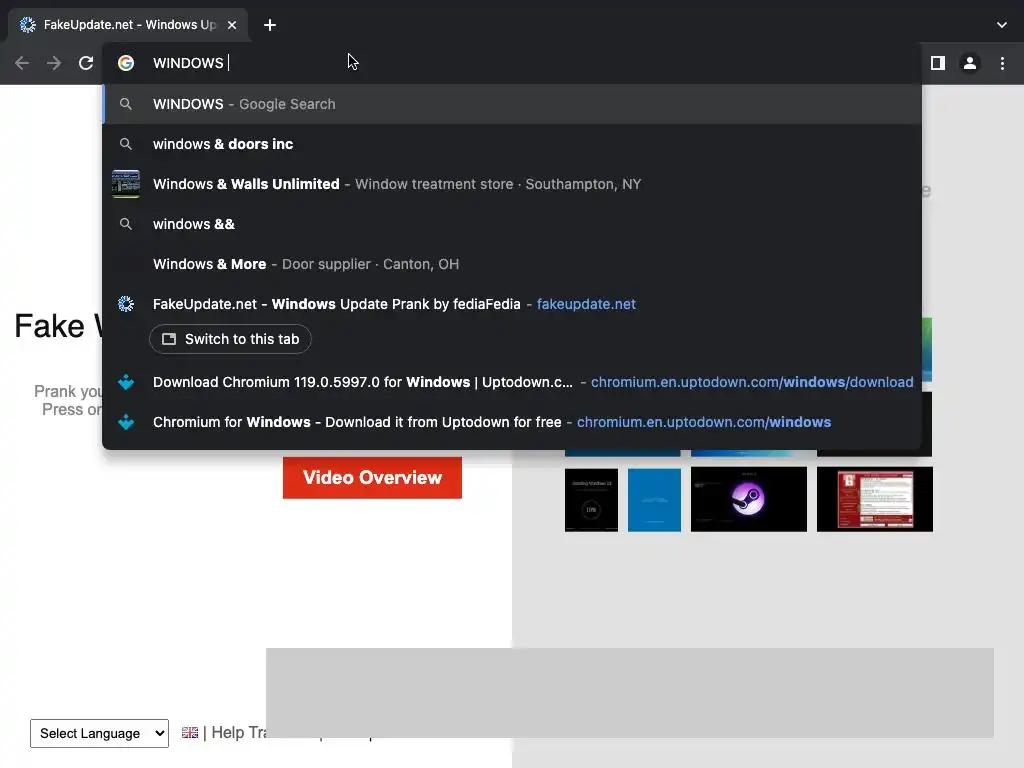Screen dimensions: 1024x768
Task: Click the Windows & Walls Unlimited thumbnail icon
Action: 126,184
